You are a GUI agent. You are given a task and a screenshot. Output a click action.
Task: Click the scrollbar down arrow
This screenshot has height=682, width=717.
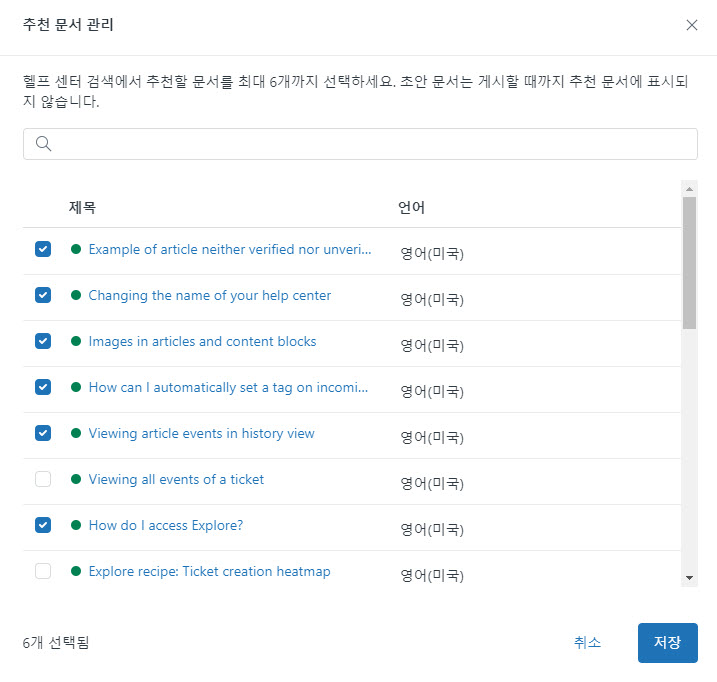tap(689, 578)
